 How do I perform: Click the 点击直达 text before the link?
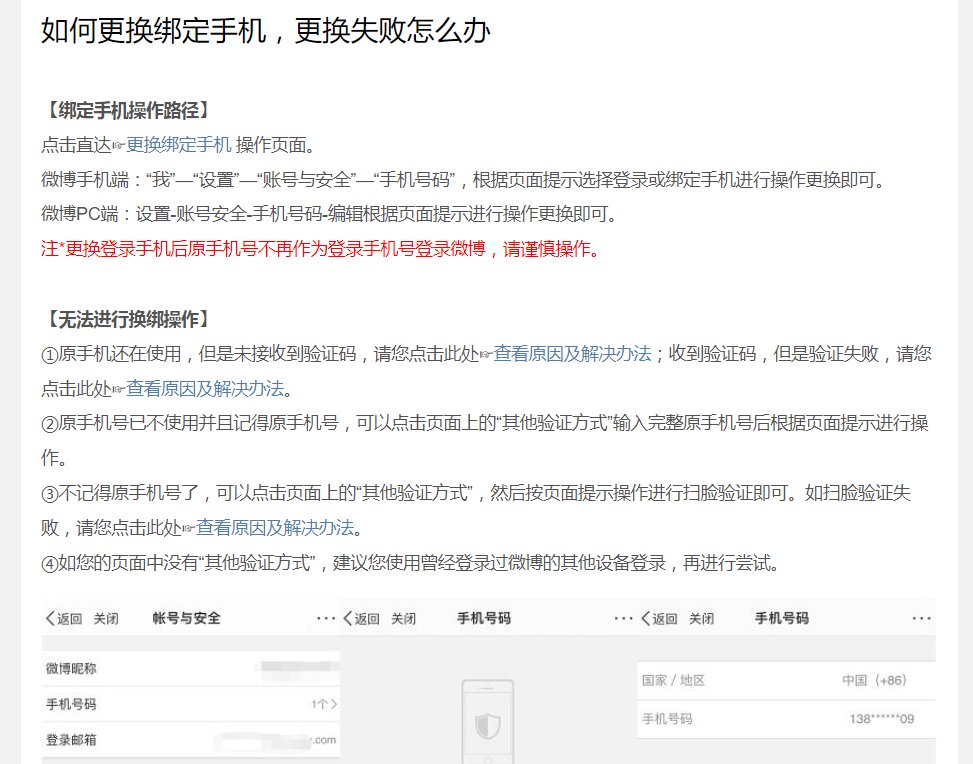pyautogui.click(x=76, y=145)
